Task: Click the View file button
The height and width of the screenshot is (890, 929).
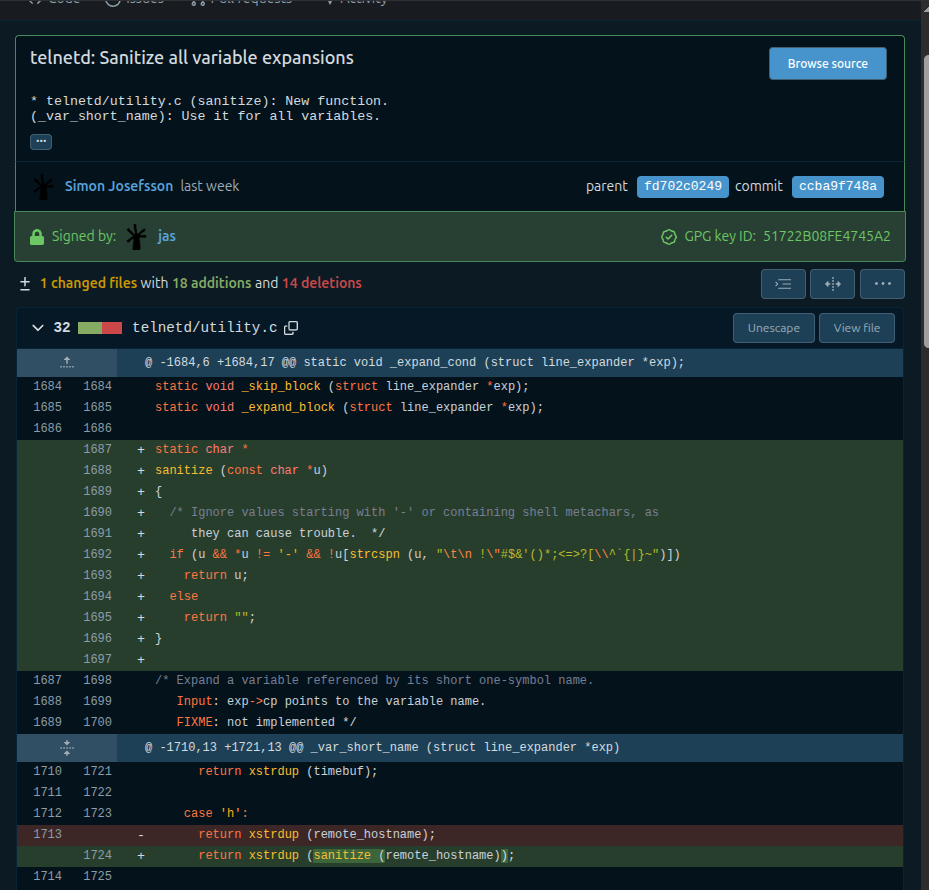Action: tap(857, 328)
